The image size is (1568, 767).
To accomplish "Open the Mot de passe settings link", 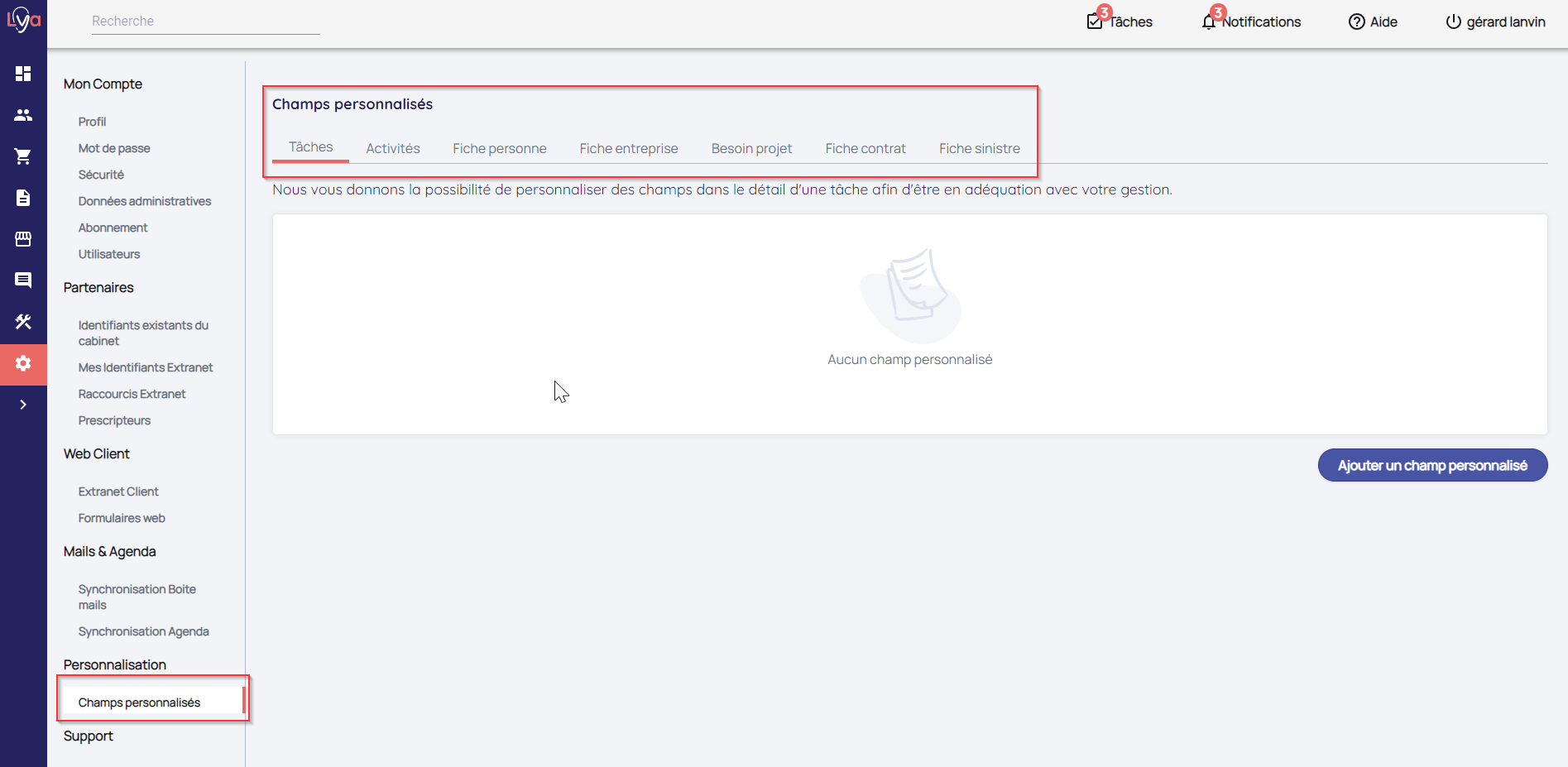I will (x=114, y=148).
